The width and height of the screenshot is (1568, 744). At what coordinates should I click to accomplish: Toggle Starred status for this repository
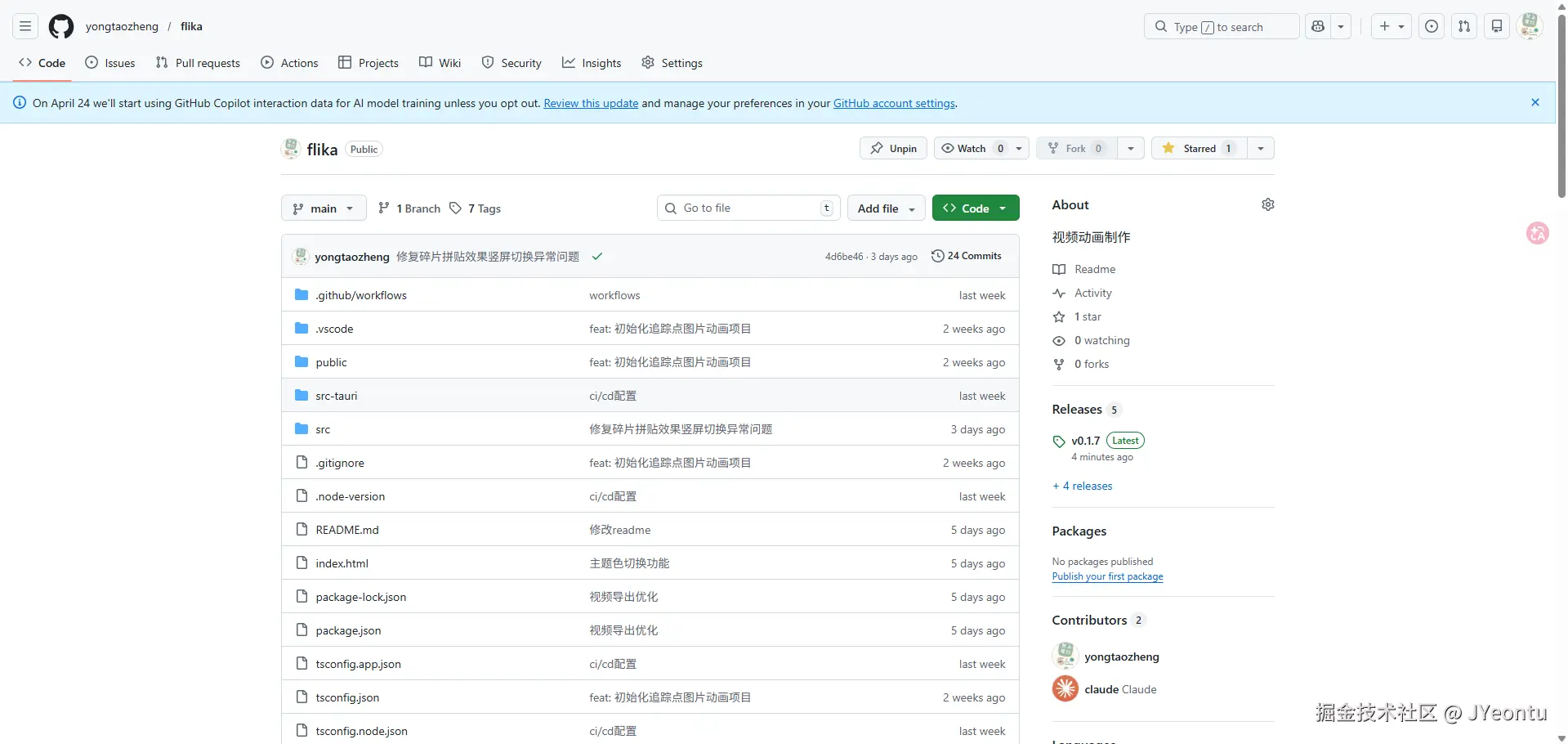1199,148
